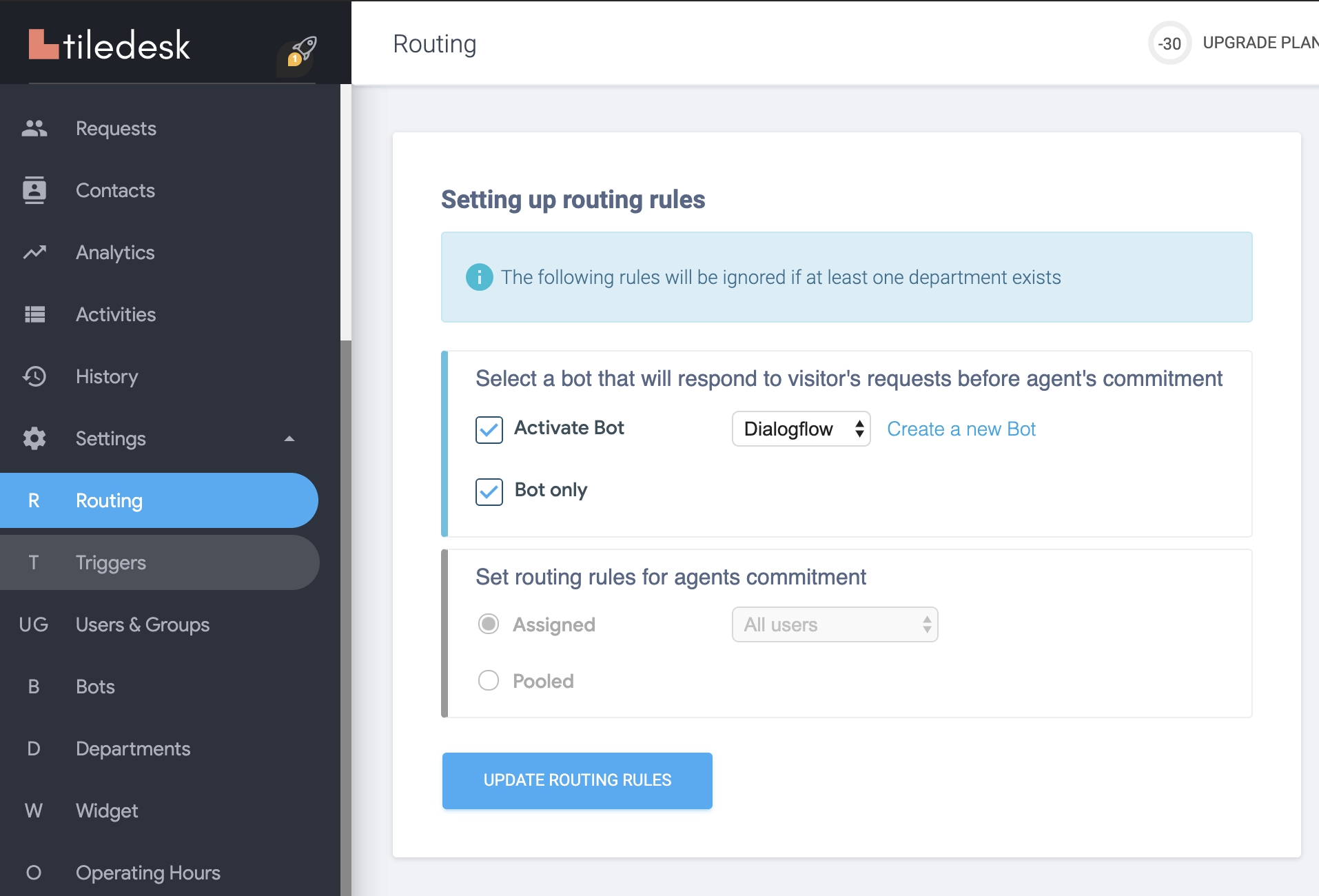Click the D letter icon beside Departments
Image resolution: width=1319 pixels, height=896 pixels.
click(x=33, y=749)
